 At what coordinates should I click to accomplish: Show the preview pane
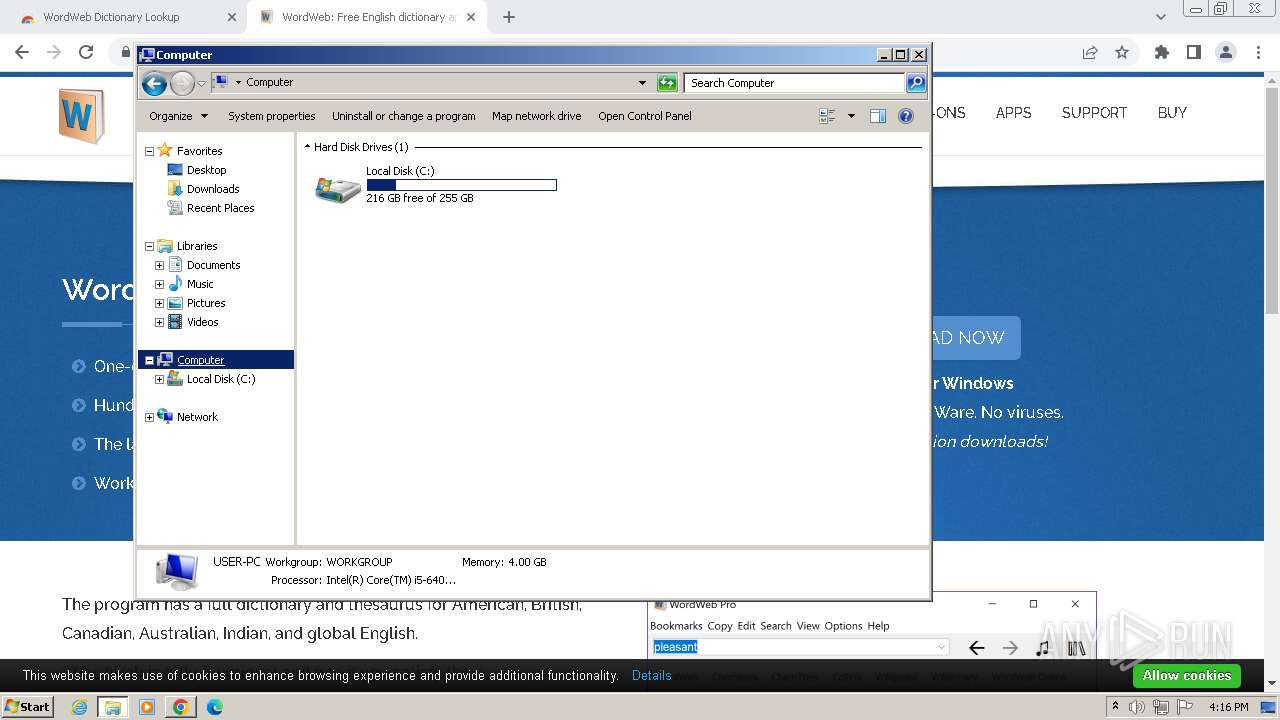click(x=878, y=116)
